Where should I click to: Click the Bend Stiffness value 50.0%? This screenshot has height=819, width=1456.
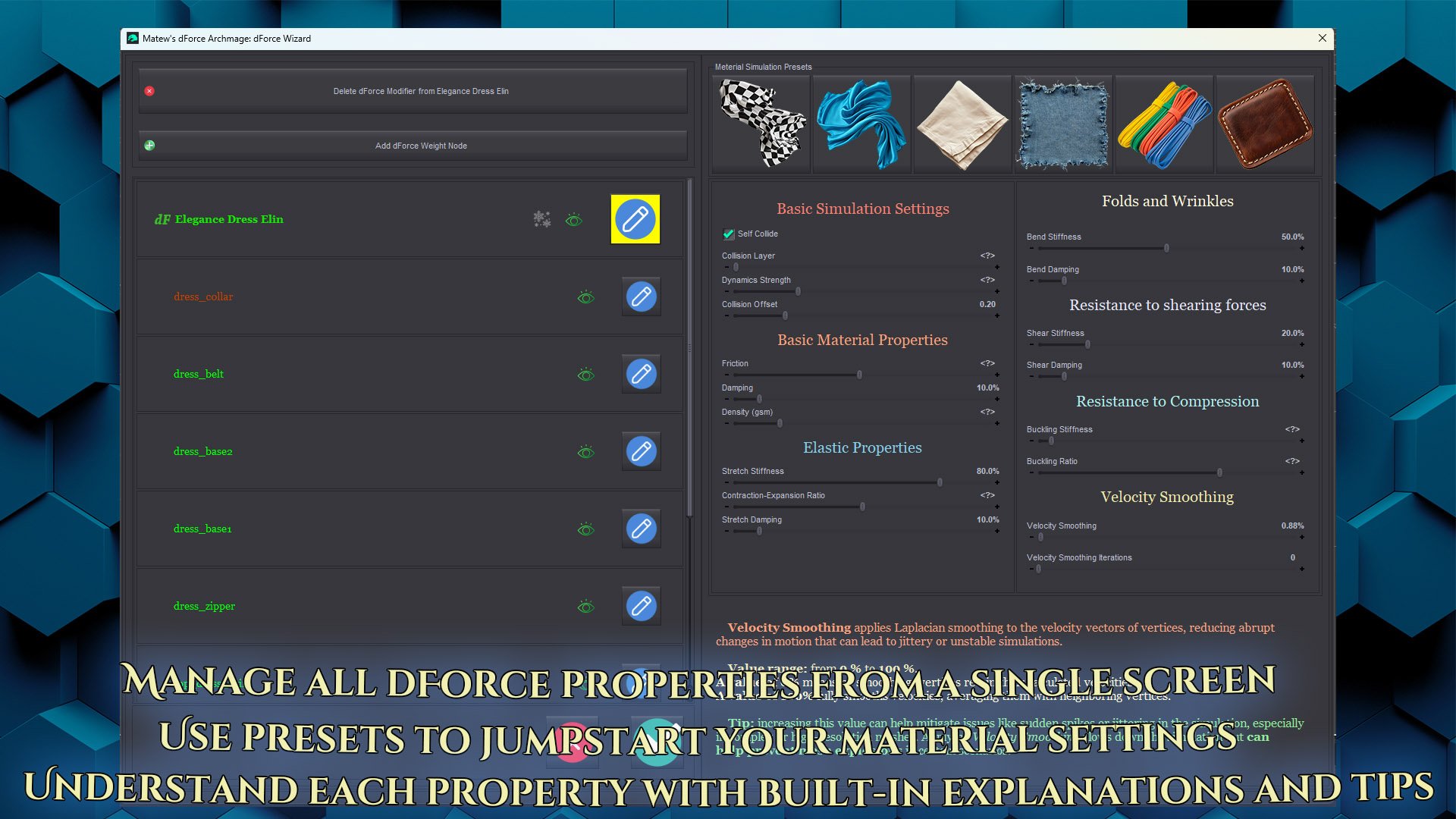pos(1292,237)
